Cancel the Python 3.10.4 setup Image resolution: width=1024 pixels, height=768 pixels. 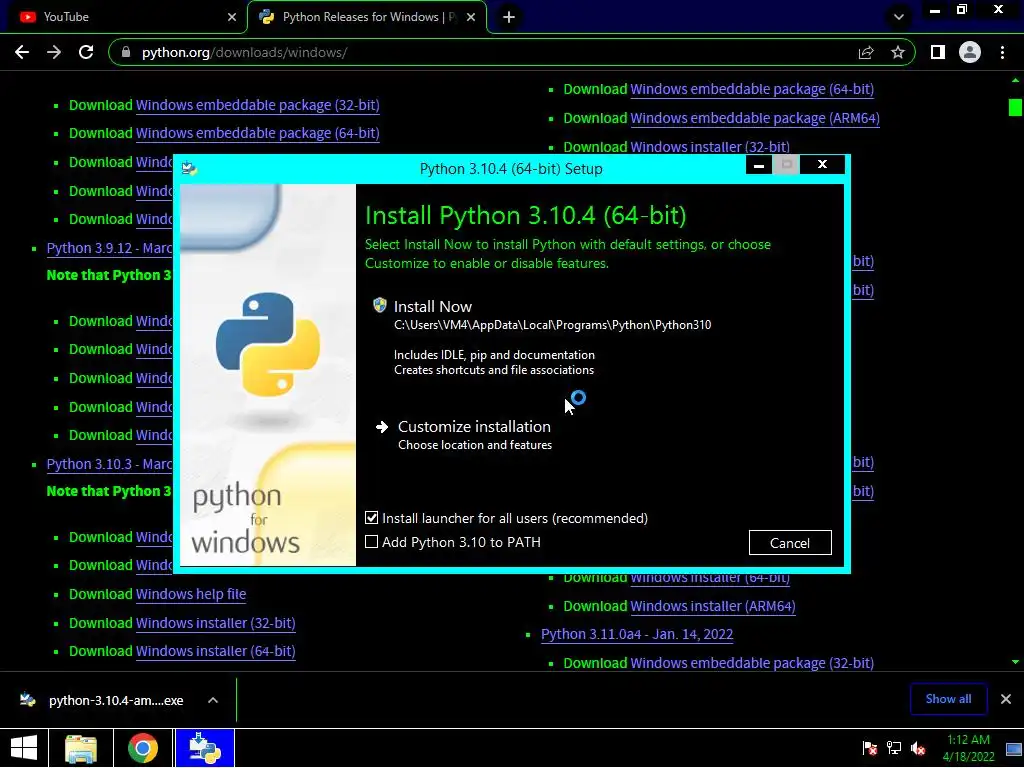pos(790,543)
